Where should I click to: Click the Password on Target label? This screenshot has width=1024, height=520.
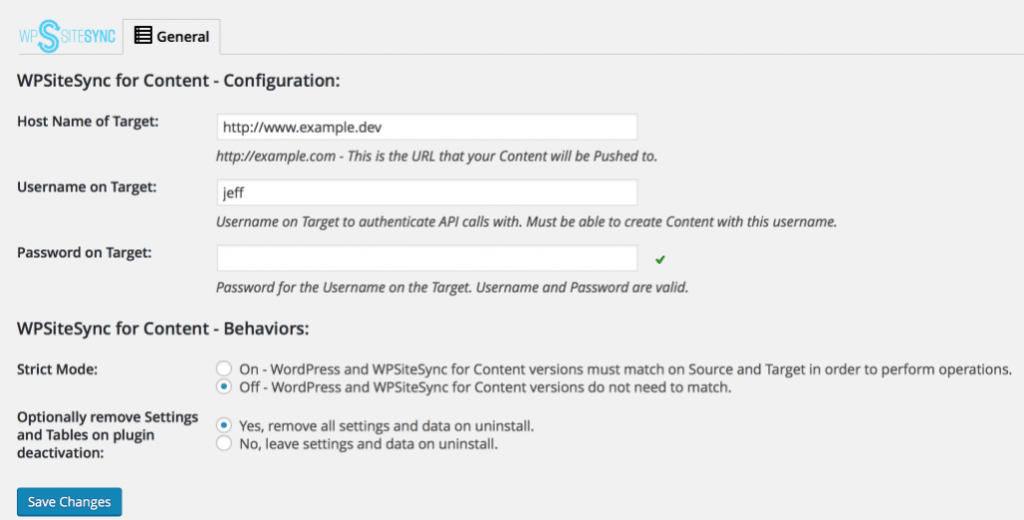click(84, 252)
